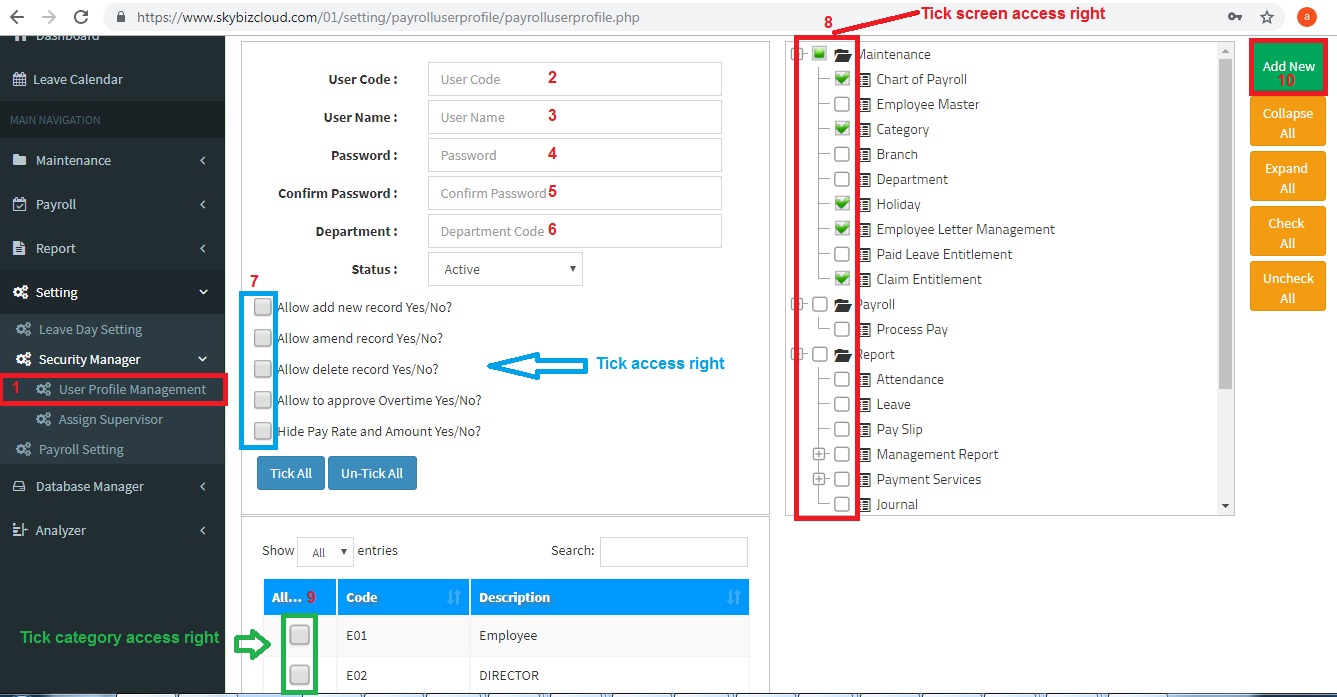This screenshot has height=697, width=1337.
Task: Click the browser reload icon
Action: click(x=82, y=17)
